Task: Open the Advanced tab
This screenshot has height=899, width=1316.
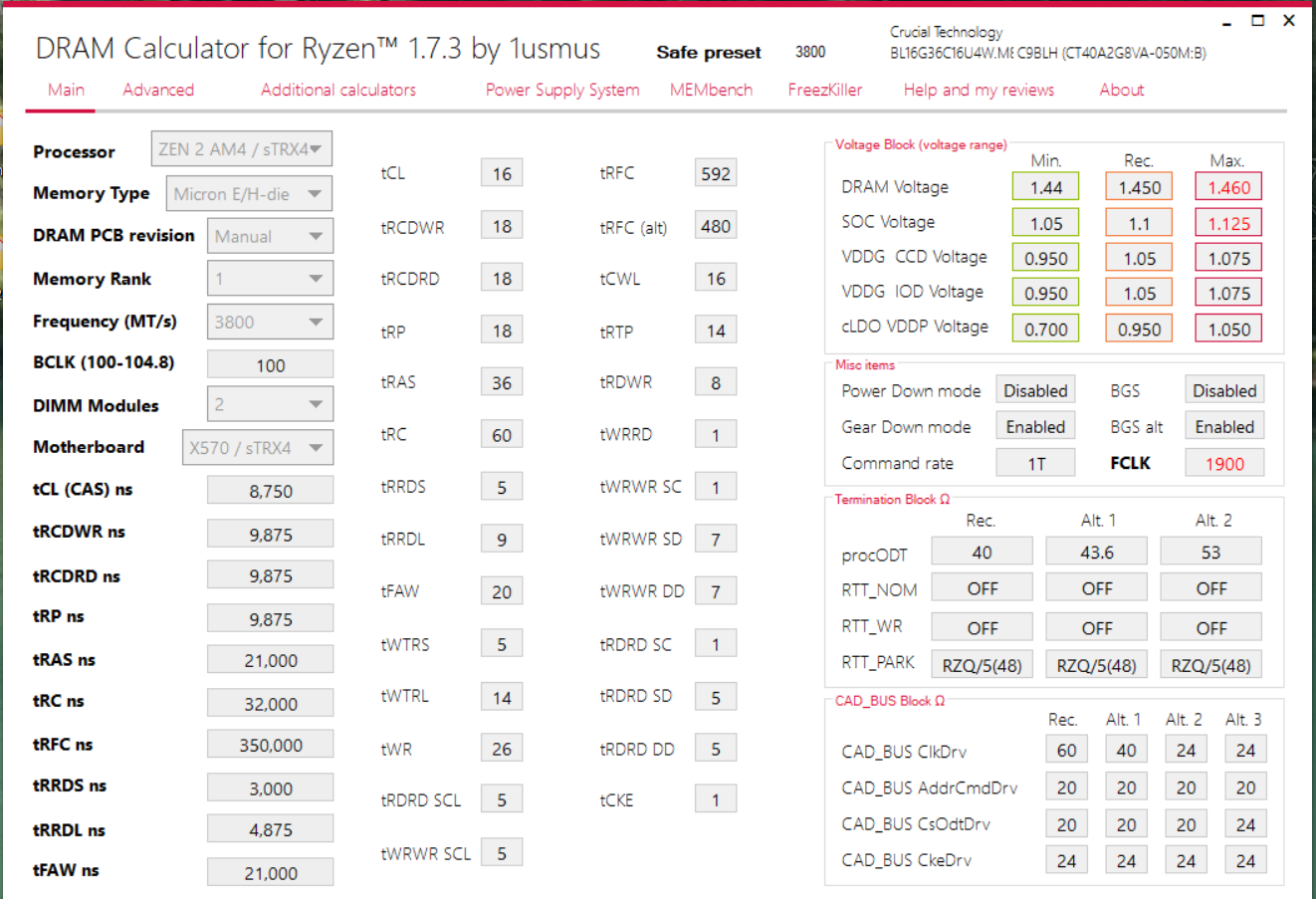Action: coord(158,90)
